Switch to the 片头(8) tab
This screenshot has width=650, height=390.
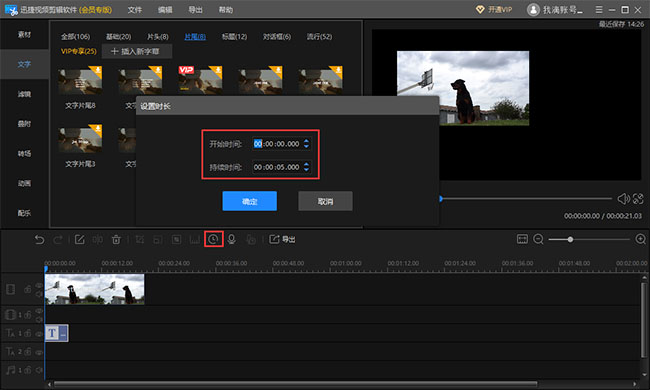tap(158, 36)
